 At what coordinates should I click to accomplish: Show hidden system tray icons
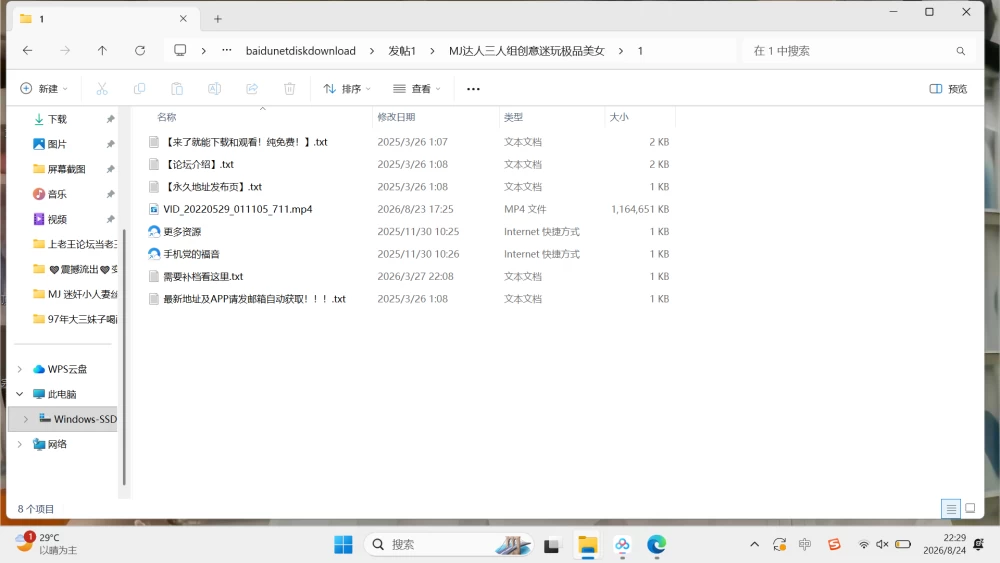(754, 544)
